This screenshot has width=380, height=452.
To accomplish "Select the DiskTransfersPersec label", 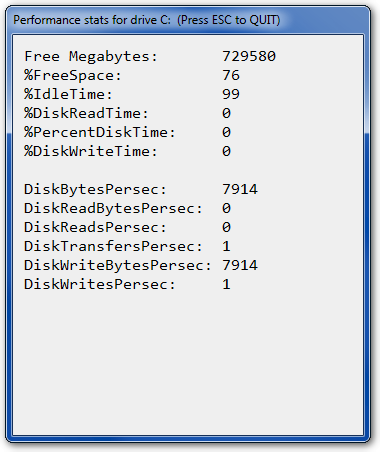I will point(113,246).
